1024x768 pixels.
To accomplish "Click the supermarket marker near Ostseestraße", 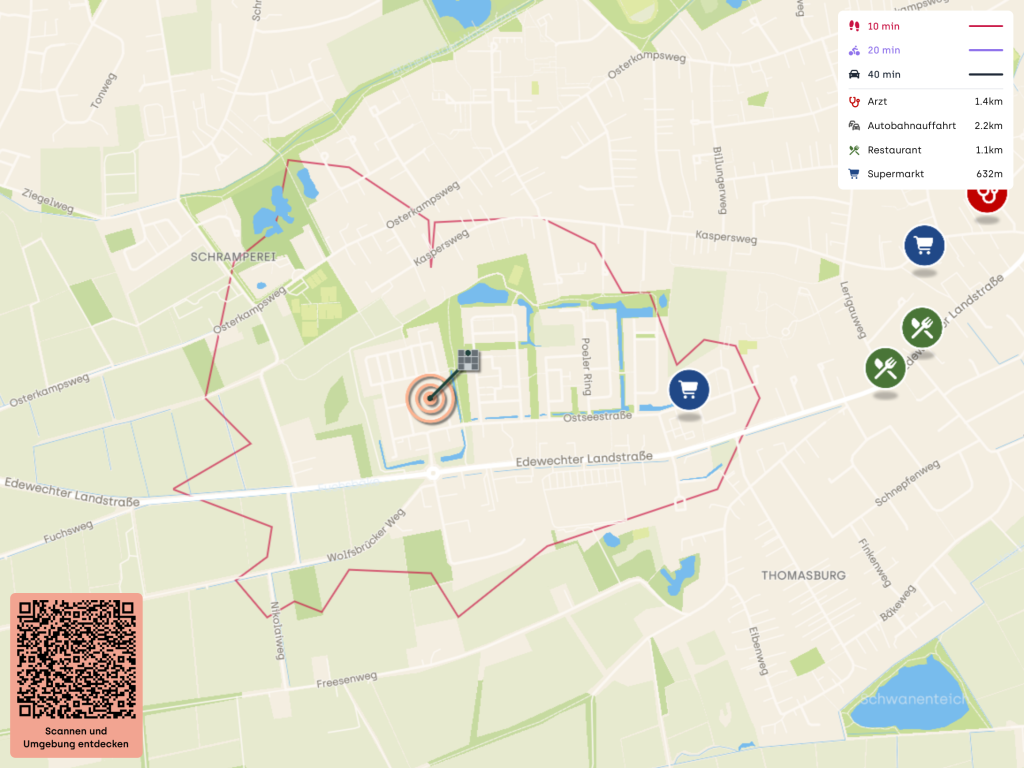I will pyautogui.click(x=688, y=390).
